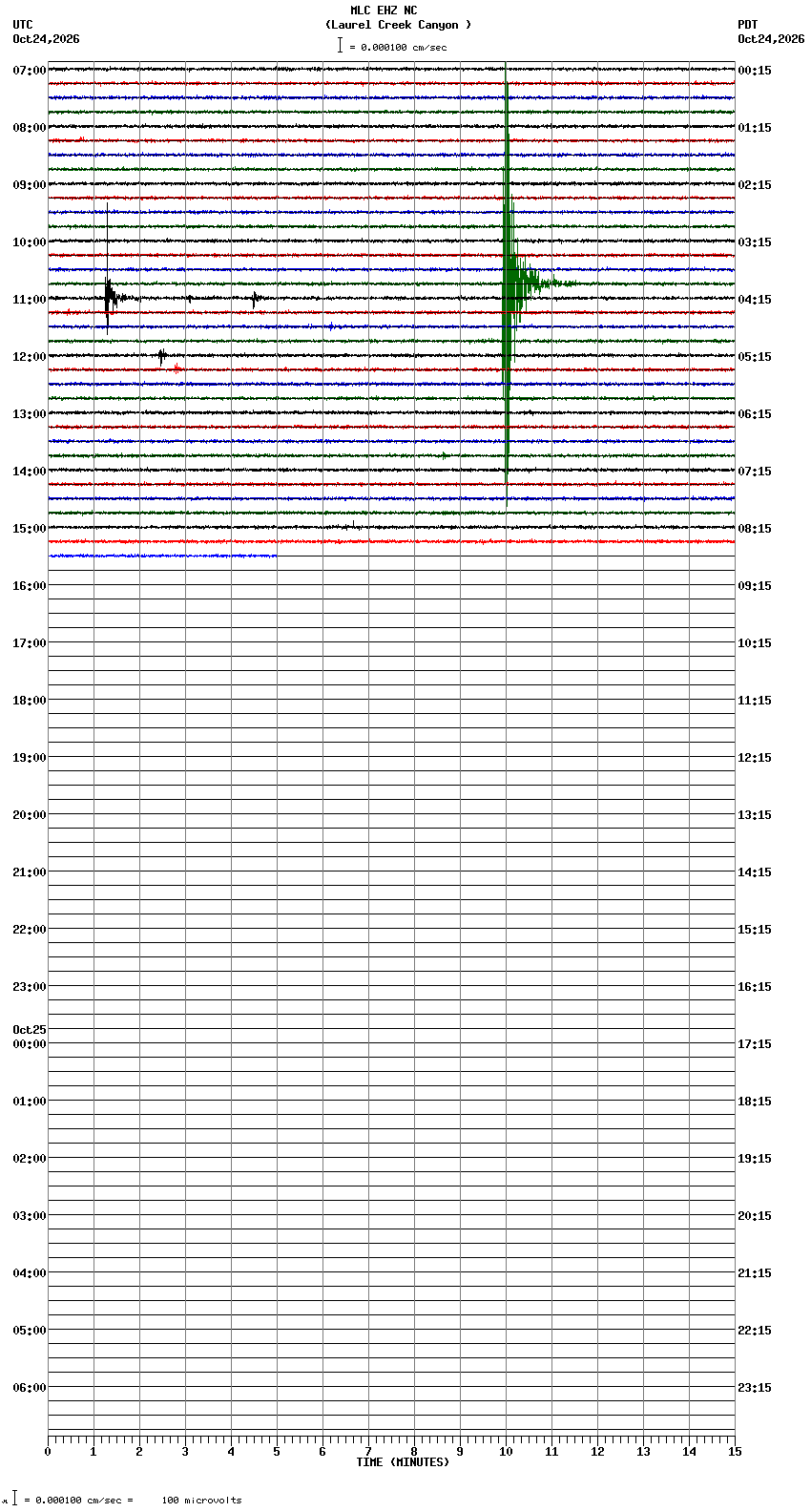Select the Oct24,2026 date under UTC
The image size is (811, 1512).
(x=46, y=39)
